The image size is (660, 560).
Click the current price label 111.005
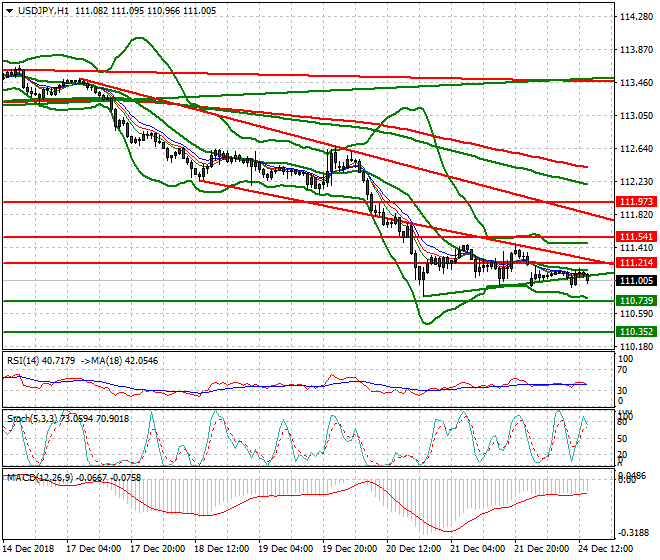click(x=636, y=281)
